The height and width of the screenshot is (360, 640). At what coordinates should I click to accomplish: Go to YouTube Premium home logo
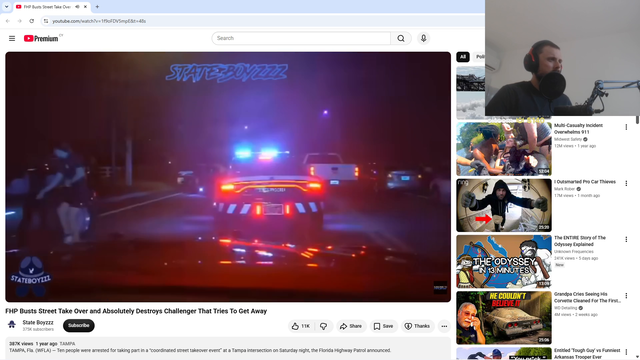point(41,38)
